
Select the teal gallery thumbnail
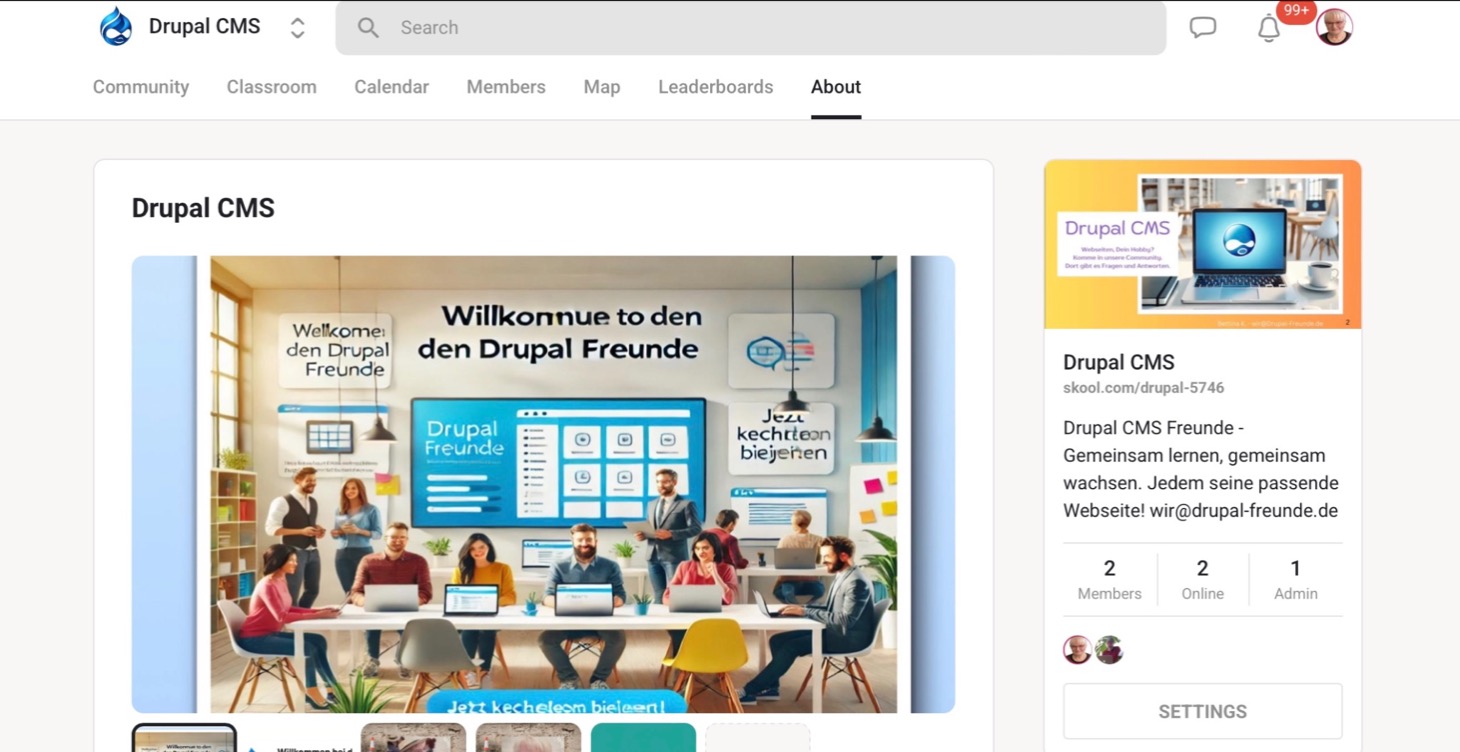tap(643, 738)
